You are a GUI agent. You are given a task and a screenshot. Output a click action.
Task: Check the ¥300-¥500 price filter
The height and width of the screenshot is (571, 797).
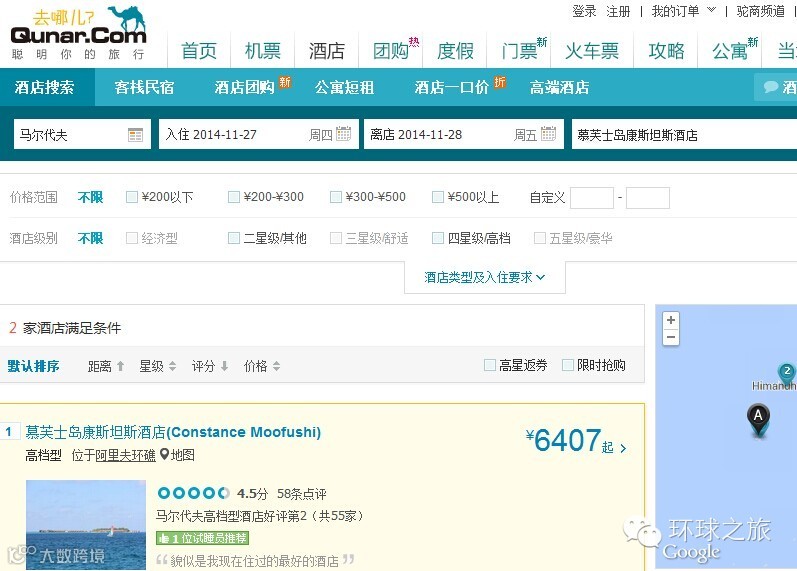(x=335, y=197)
